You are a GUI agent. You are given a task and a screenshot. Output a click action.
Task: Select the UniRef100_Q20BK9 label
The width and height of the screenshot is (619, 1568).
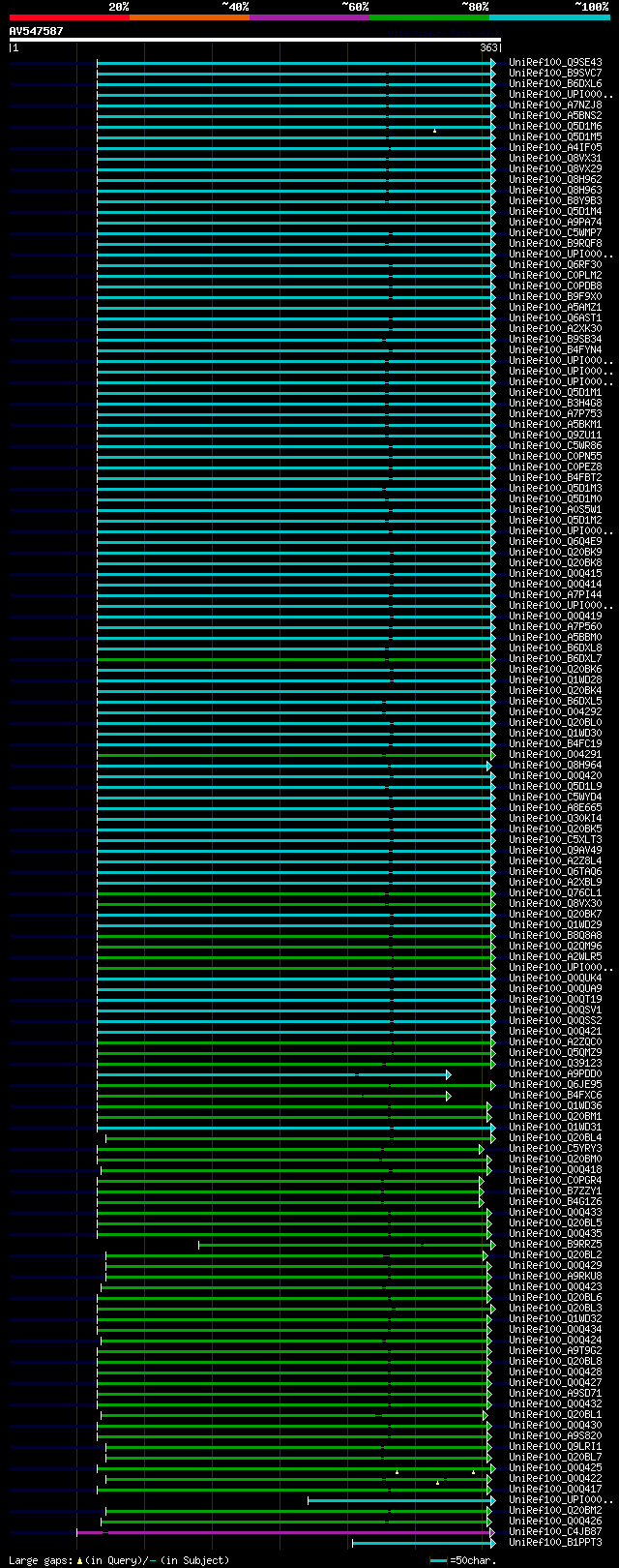coord(555,553)
